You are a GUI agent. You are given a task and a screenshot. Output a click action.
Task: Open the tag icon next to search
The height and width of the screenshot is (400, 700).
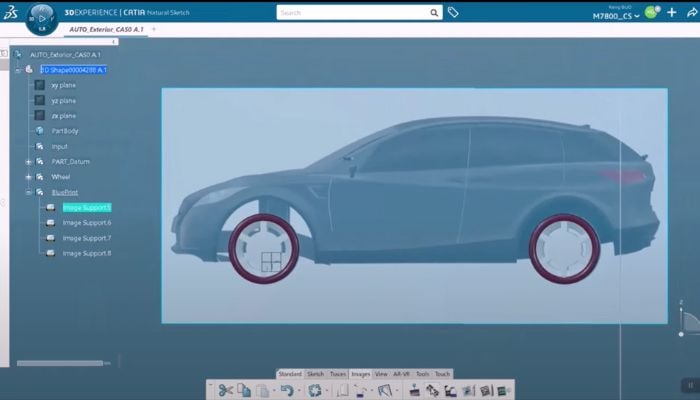[453, 13]
